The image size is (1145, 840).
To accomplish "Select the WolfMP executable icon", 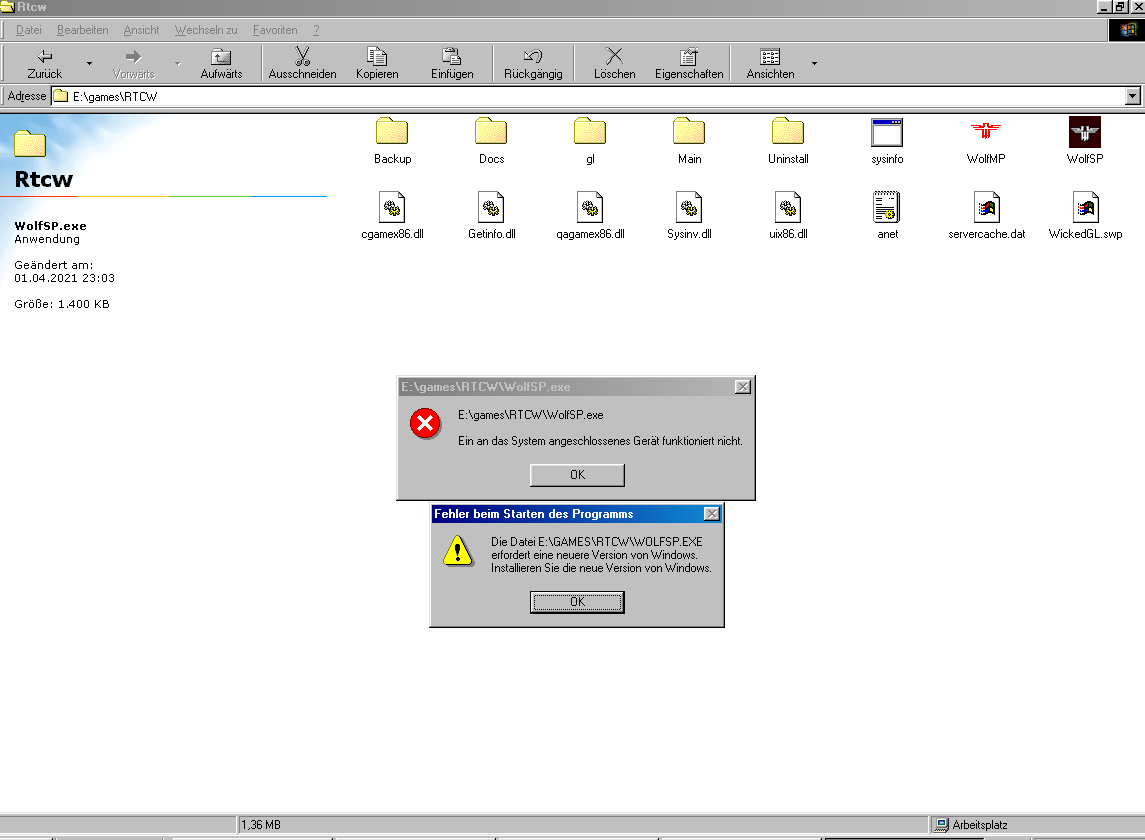I will click(986, 131).
